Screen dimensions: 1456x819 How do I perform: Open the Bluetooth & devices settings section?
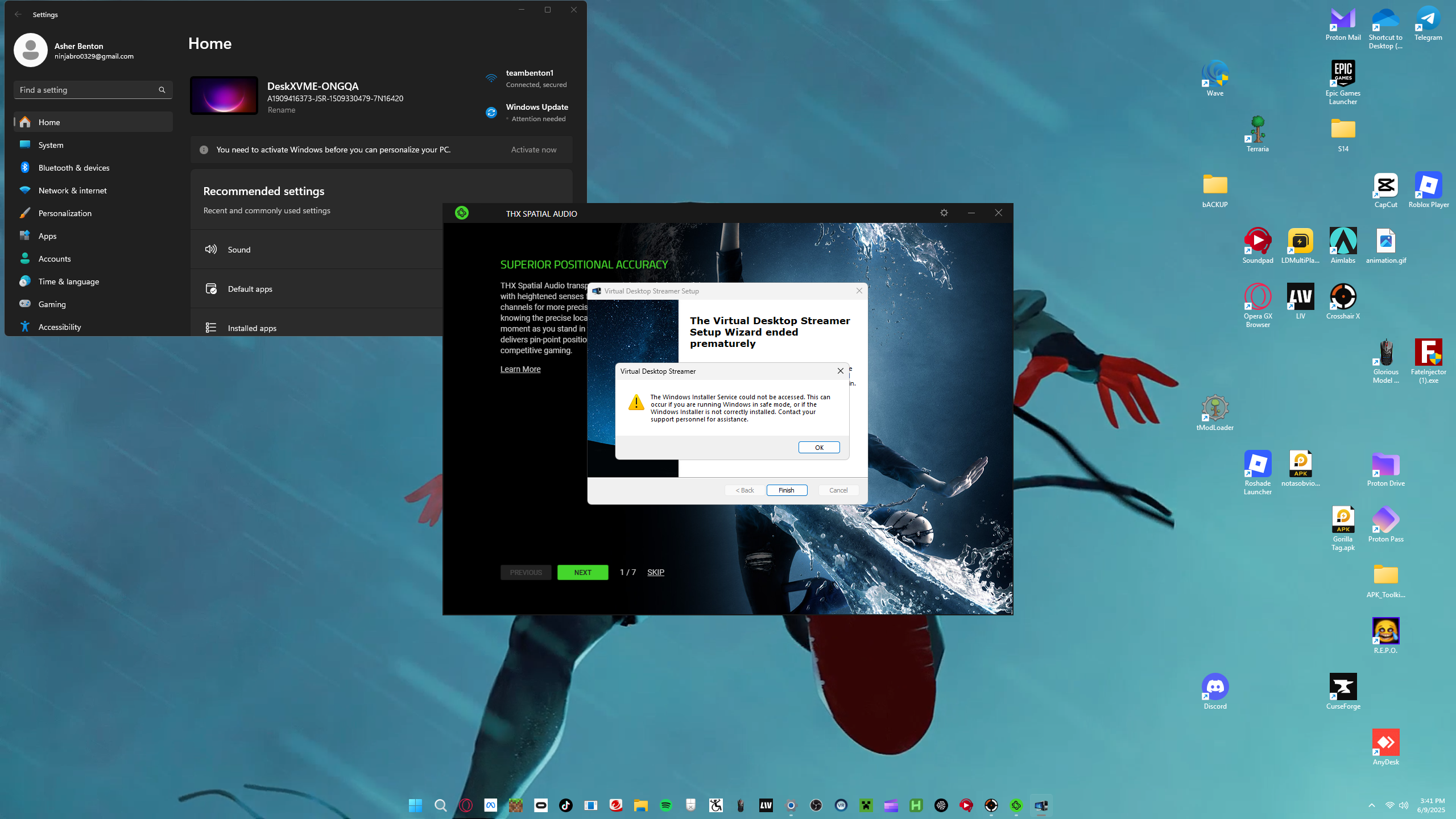(74, 168)
